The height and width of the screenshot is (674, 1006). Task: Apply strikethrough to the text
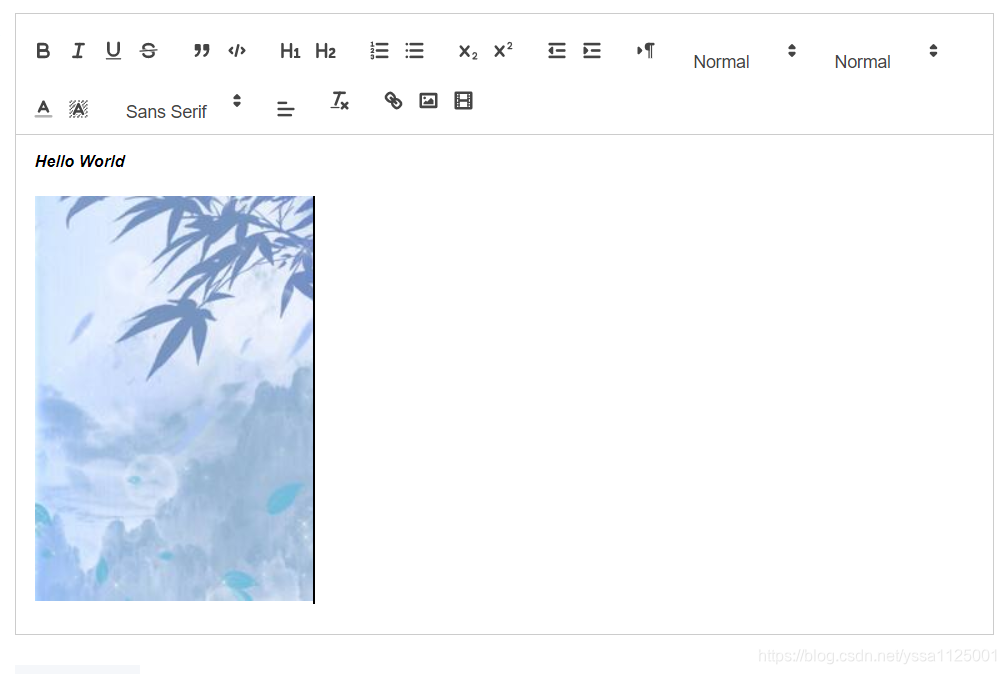pyautogui.click(x=148, y=50)
